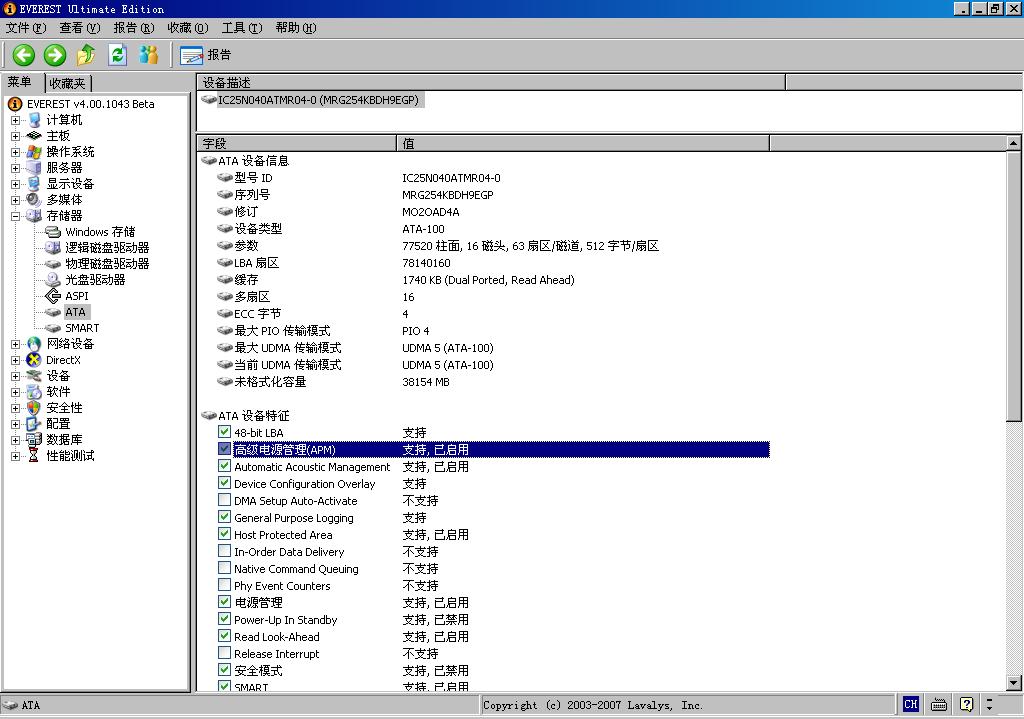This screenshot has width=1024, height=719.
Task: Expand the 计算机 tree node
Action: (x=16, y=120)
